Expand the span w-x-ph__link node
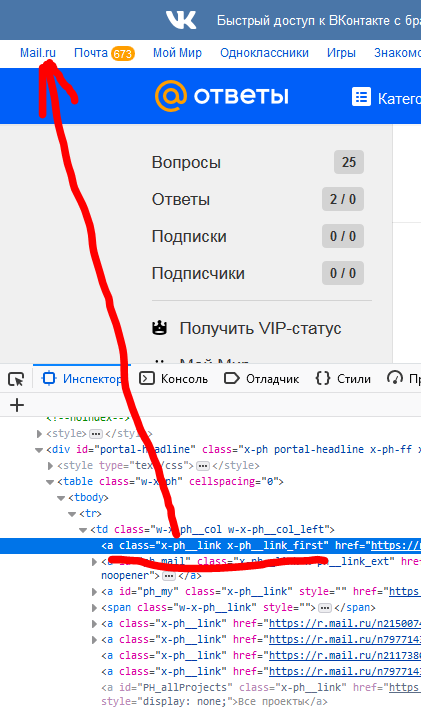The width and height of the screenshot is (421, 712). tap(94, 608)
